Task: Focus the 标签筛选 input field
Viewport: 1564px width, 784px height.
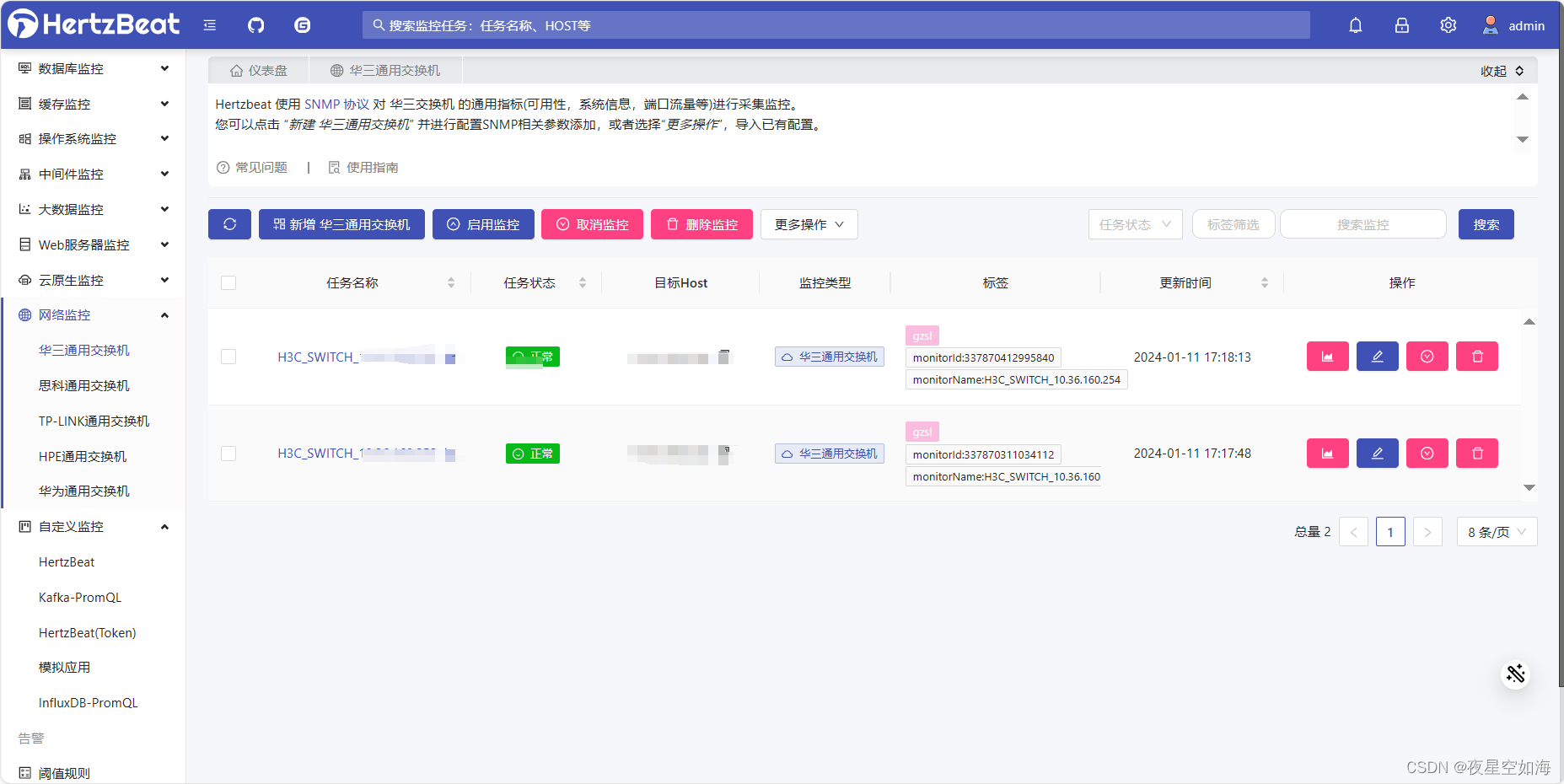Action: pyautogui.click(x=1233, y=224)
